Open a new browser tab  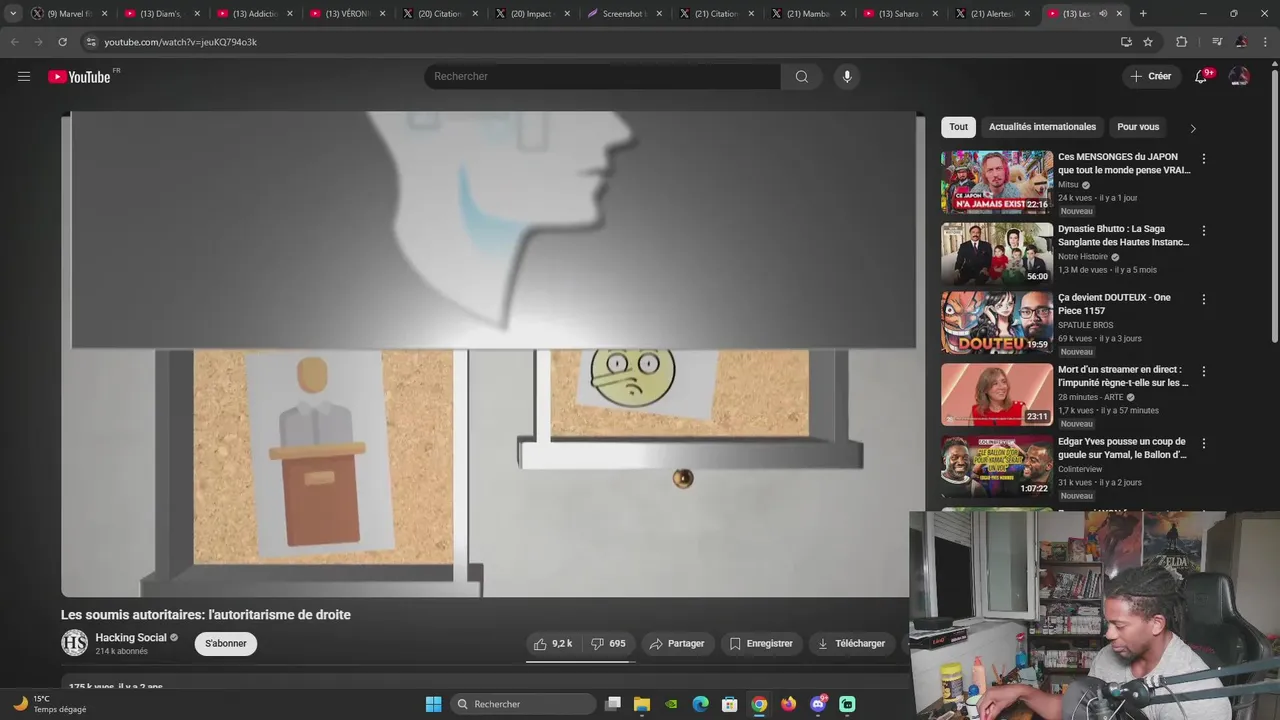click(1143, 13)
